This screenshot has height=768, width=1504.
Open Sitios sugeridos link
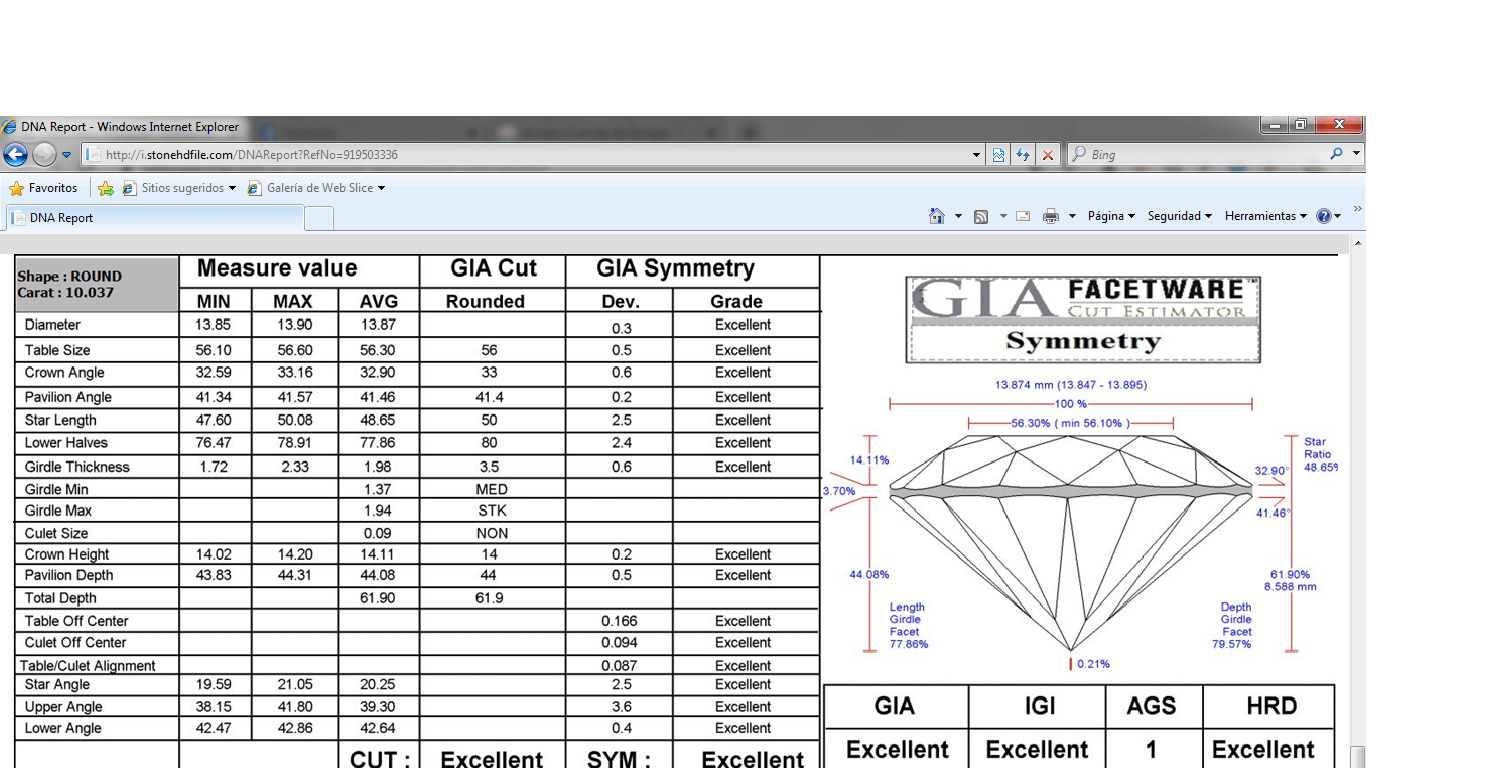(180, 188)
